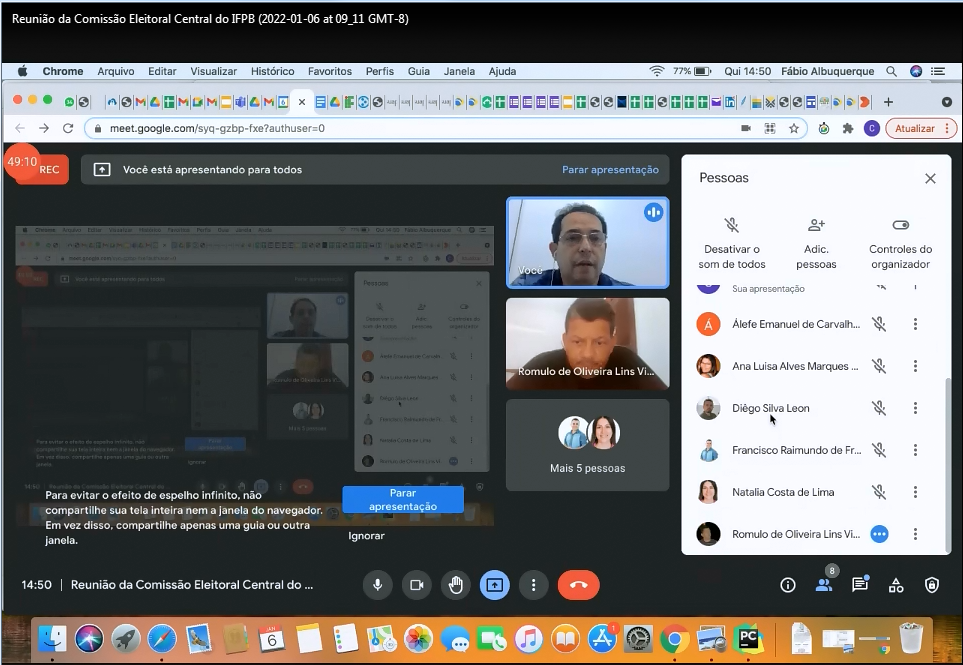Image resolution: width=963 pixels, height=665 pixels.
Task: Open more options for Diêgo Silva Leon
Action: (x=915, y=408)
